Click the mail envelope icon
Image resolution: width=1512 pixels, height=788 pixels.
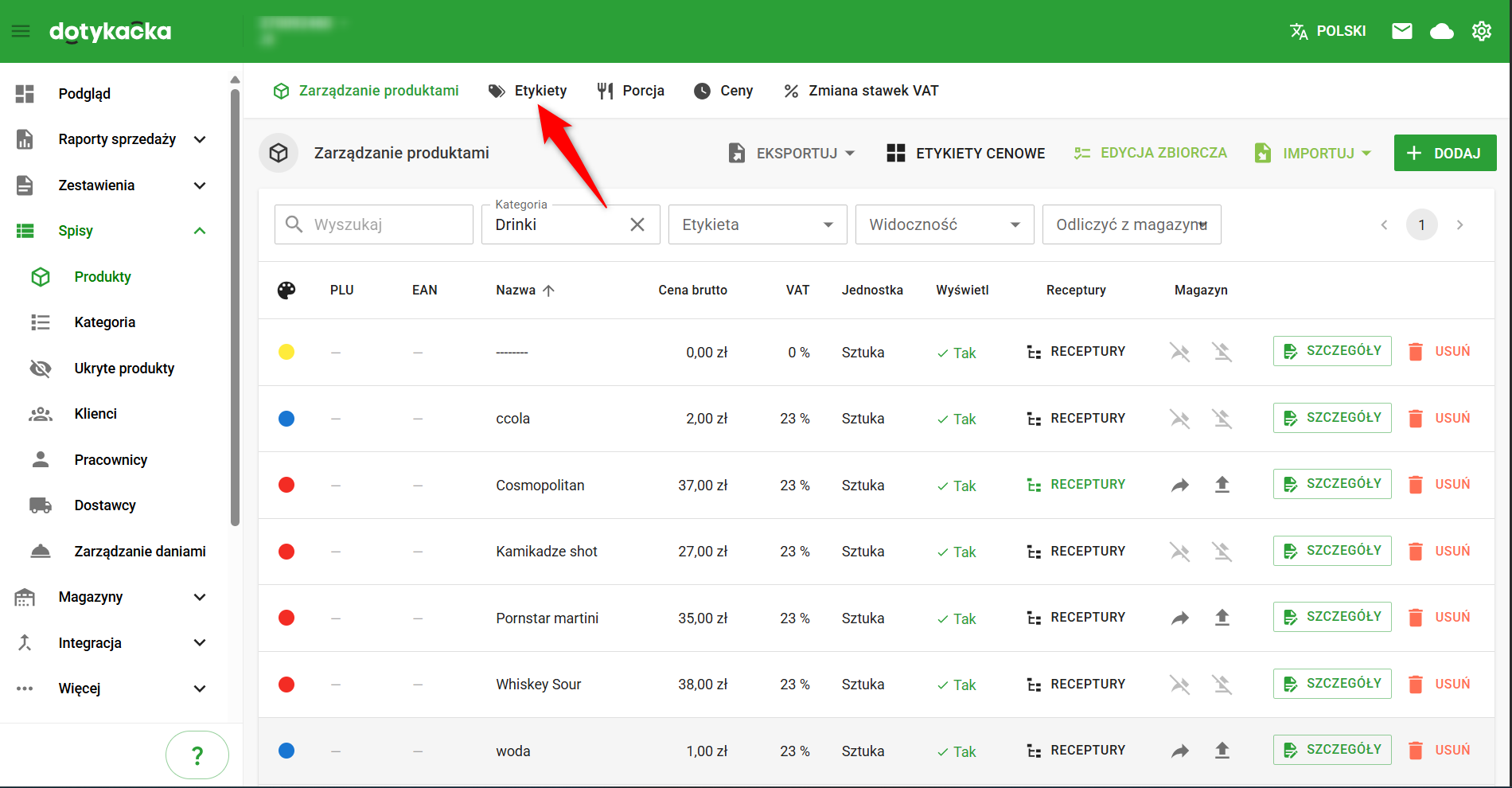click(x=1401, y=31)
